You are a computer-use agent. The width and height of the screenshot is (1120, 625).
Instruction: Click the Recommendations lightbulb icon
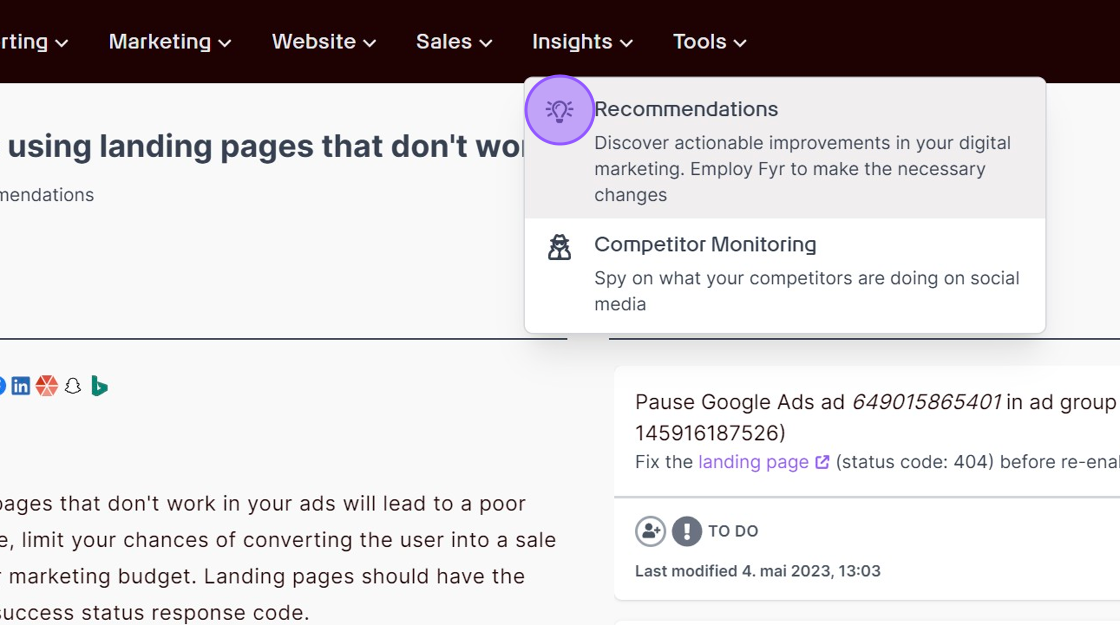click(559, 111)
